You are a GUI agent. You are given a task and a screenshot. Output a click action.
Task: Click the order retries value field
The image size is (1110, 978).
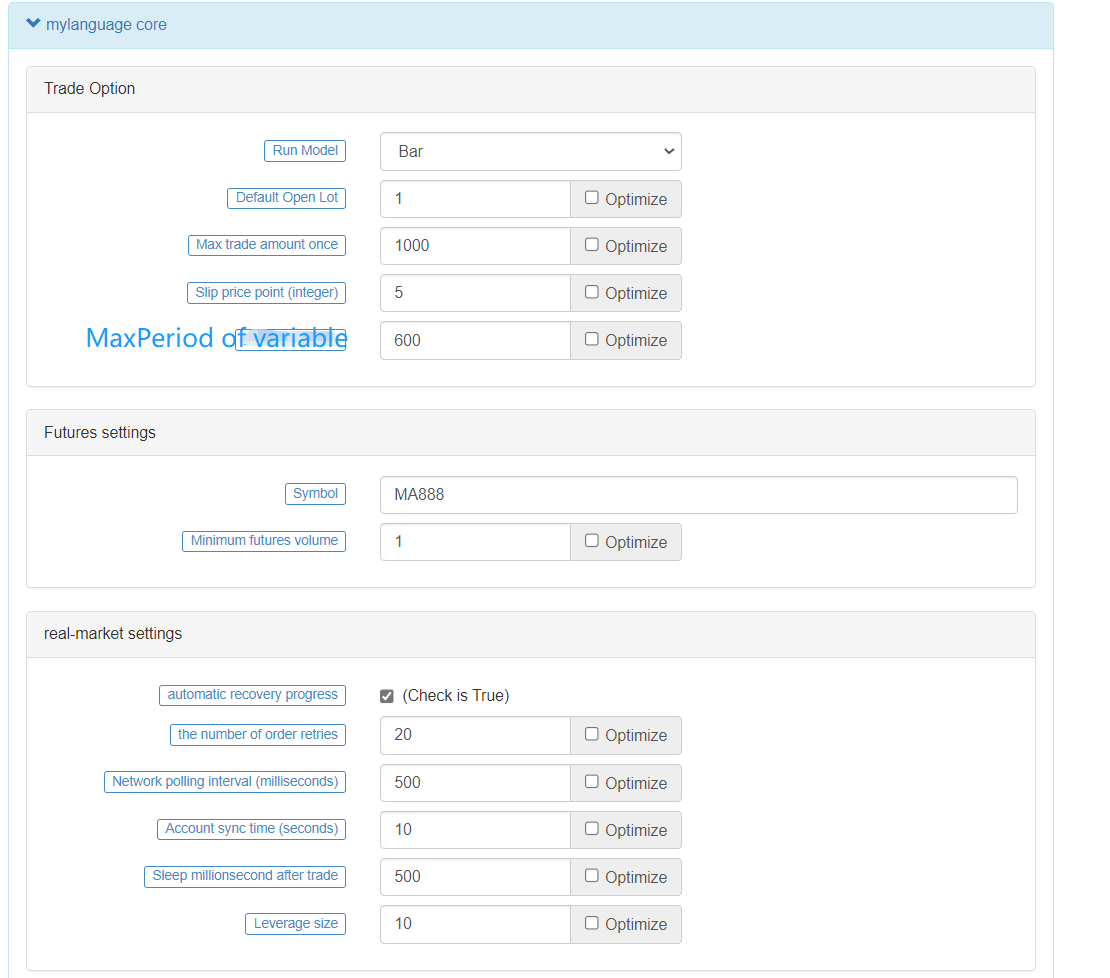[x=474, y=735]
